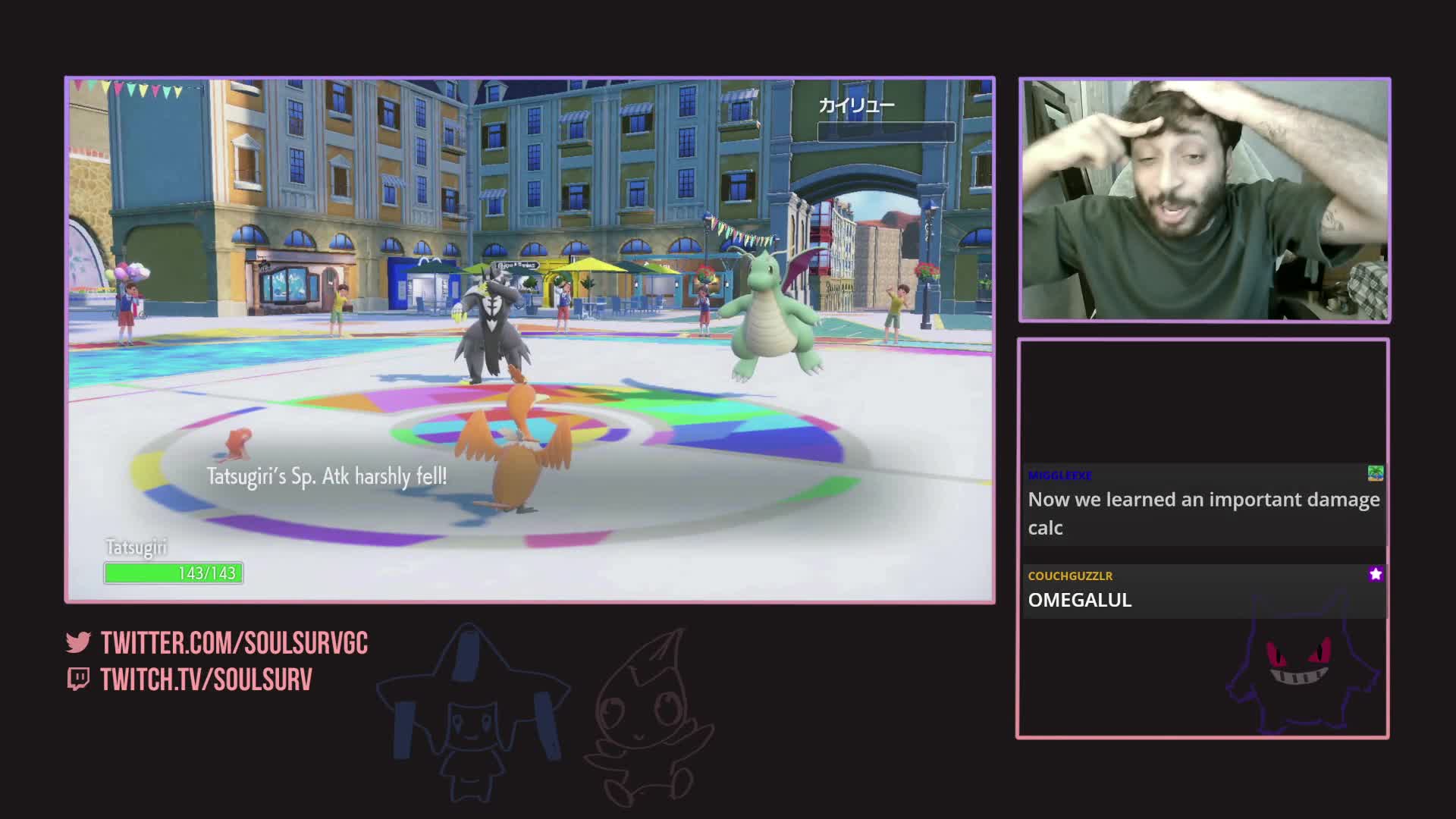Click the Gengar artwork in chat panel
Screen dimensions: 1456x819
click(1301, 664)
